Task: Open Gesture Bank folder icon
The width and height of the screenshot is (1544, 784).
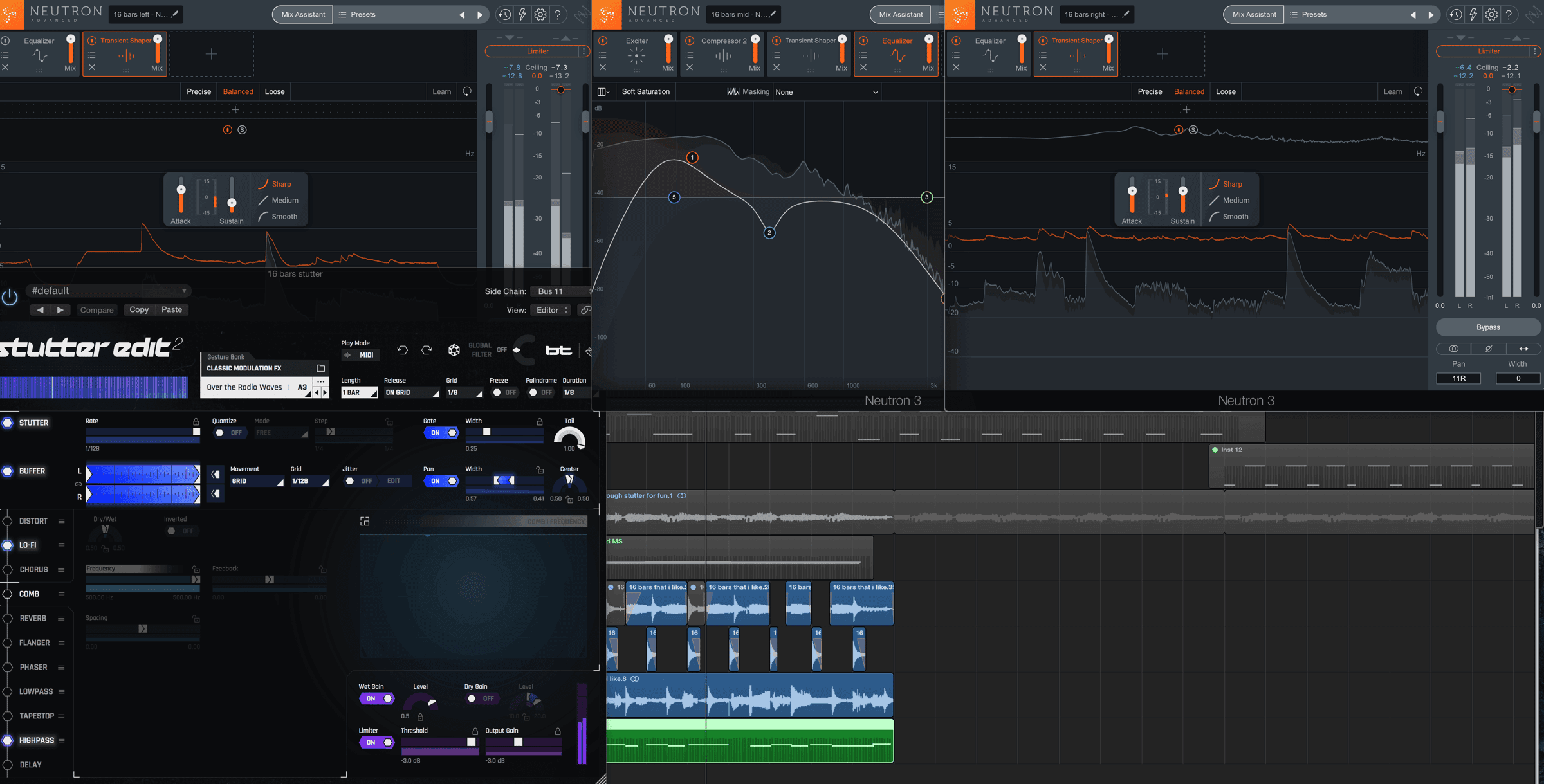Action: pyautogui.click(x=320, y=369)
